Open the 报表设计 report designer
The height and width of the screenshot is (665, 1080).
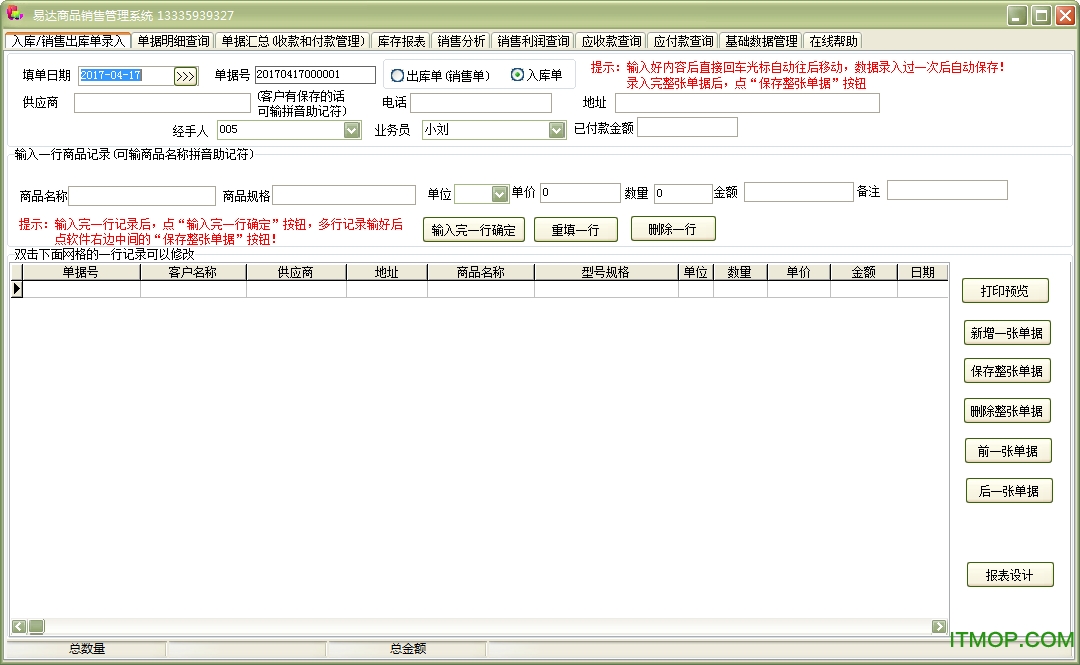[x=1010, y=575]
